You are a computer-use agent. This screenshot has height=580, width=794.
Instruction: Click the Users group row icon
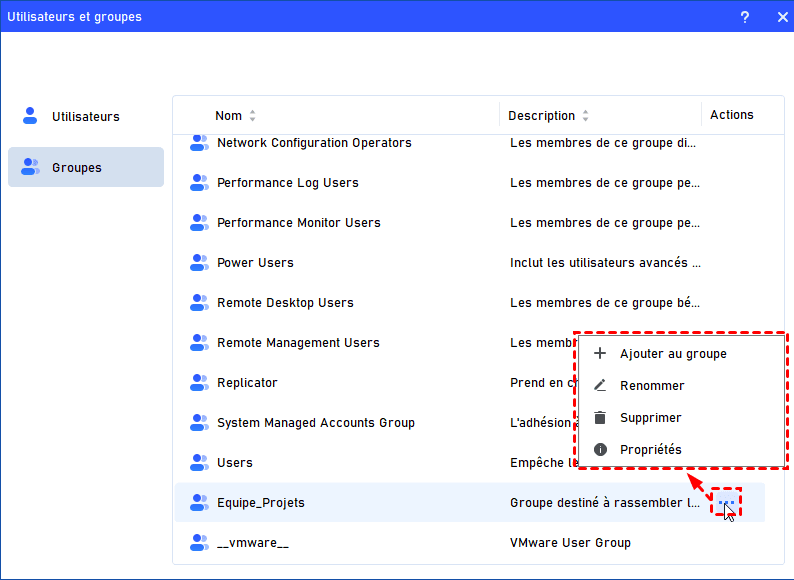(x=199, y=463)
